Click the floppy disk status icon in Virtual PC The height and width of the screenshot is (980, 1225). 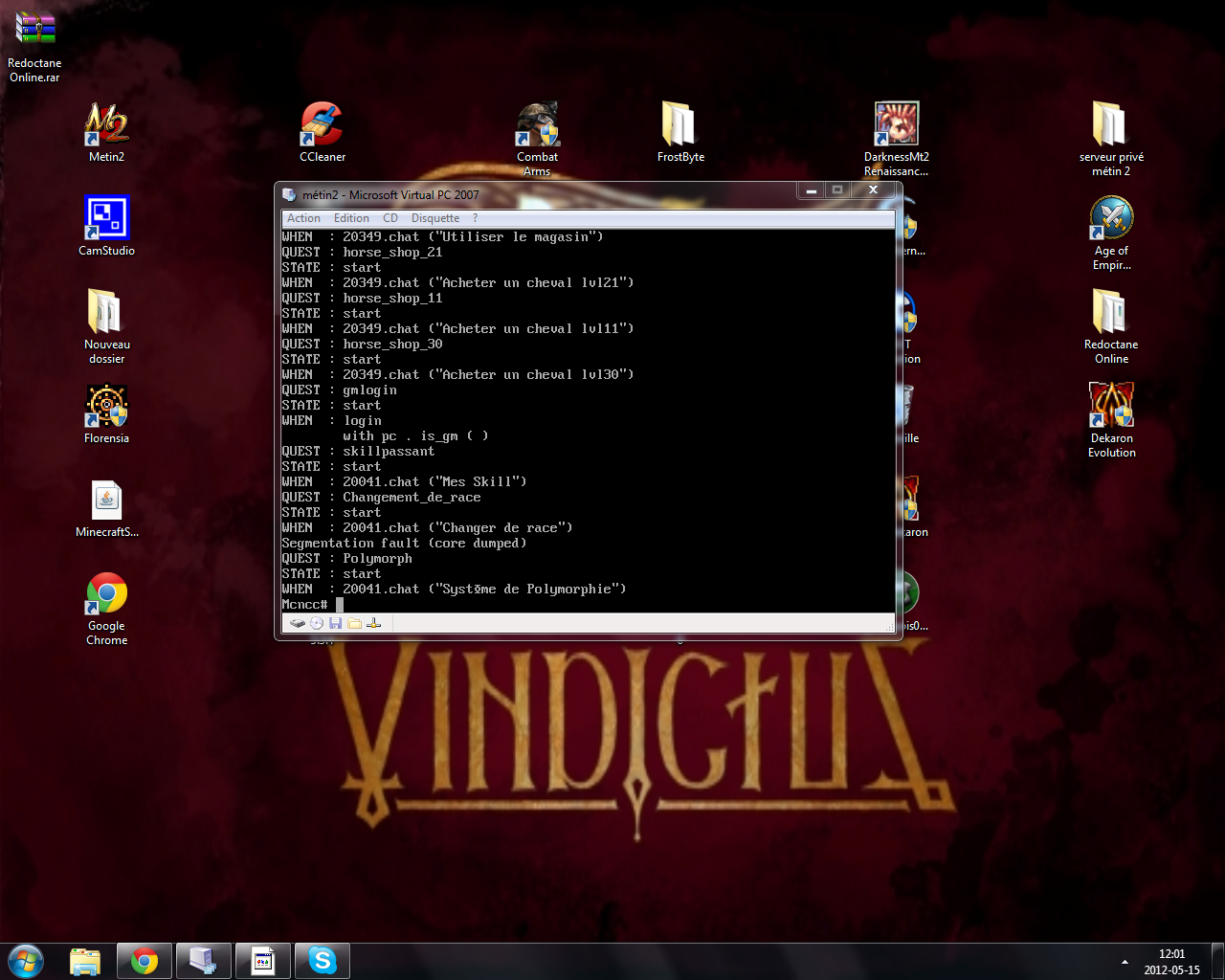click(335, 623)
